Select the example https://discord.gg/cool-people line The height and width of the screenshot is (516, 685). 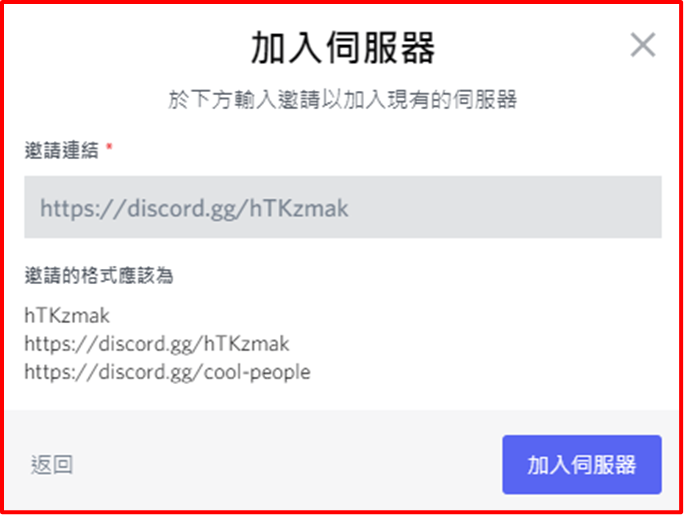click(x=167, y=373)
